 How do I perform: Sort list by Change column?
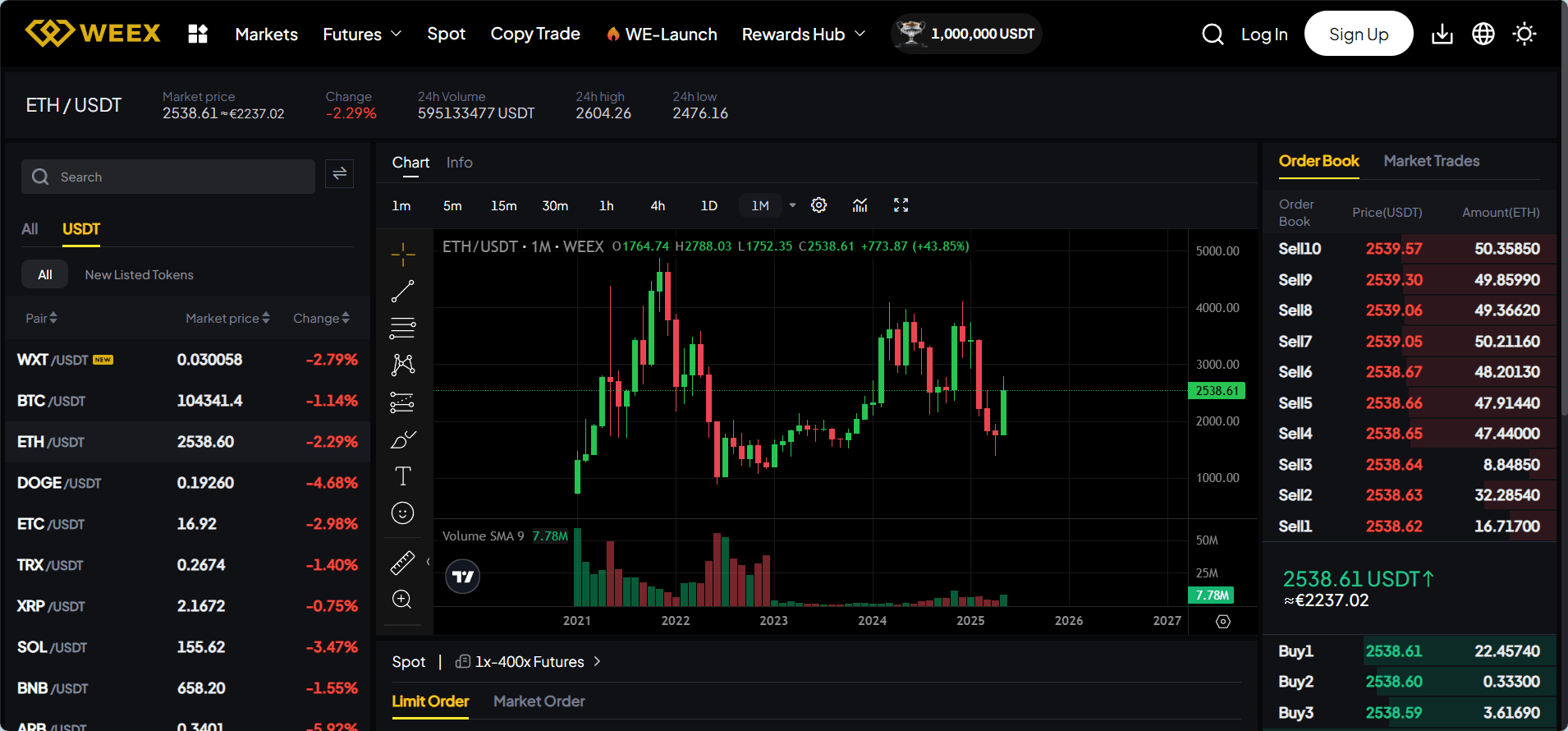(x=321, y=318)
